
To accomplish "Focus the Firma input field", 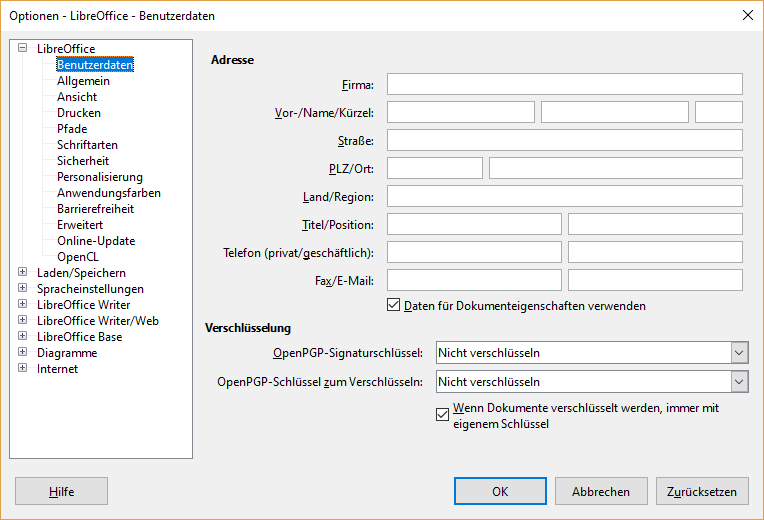I will [x=565, y=84].
